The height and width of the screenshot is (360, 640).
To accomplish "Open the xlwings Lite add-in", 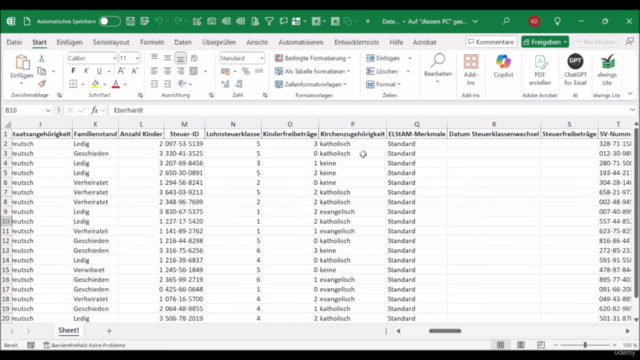I will [x=607, y=69].
